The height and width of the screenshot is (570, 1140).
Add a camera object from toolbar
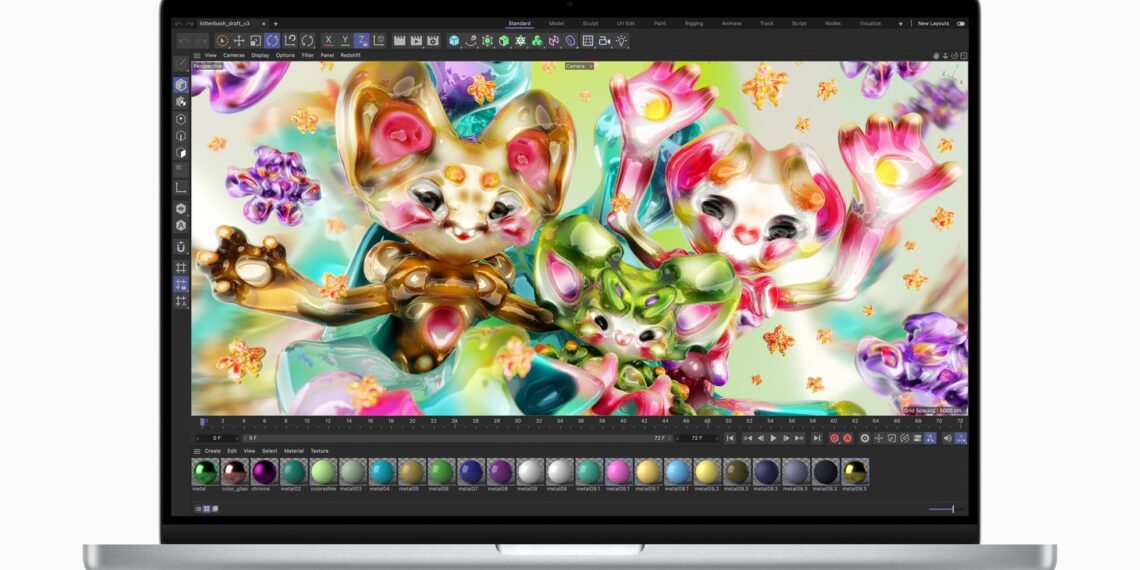point(604,41)
